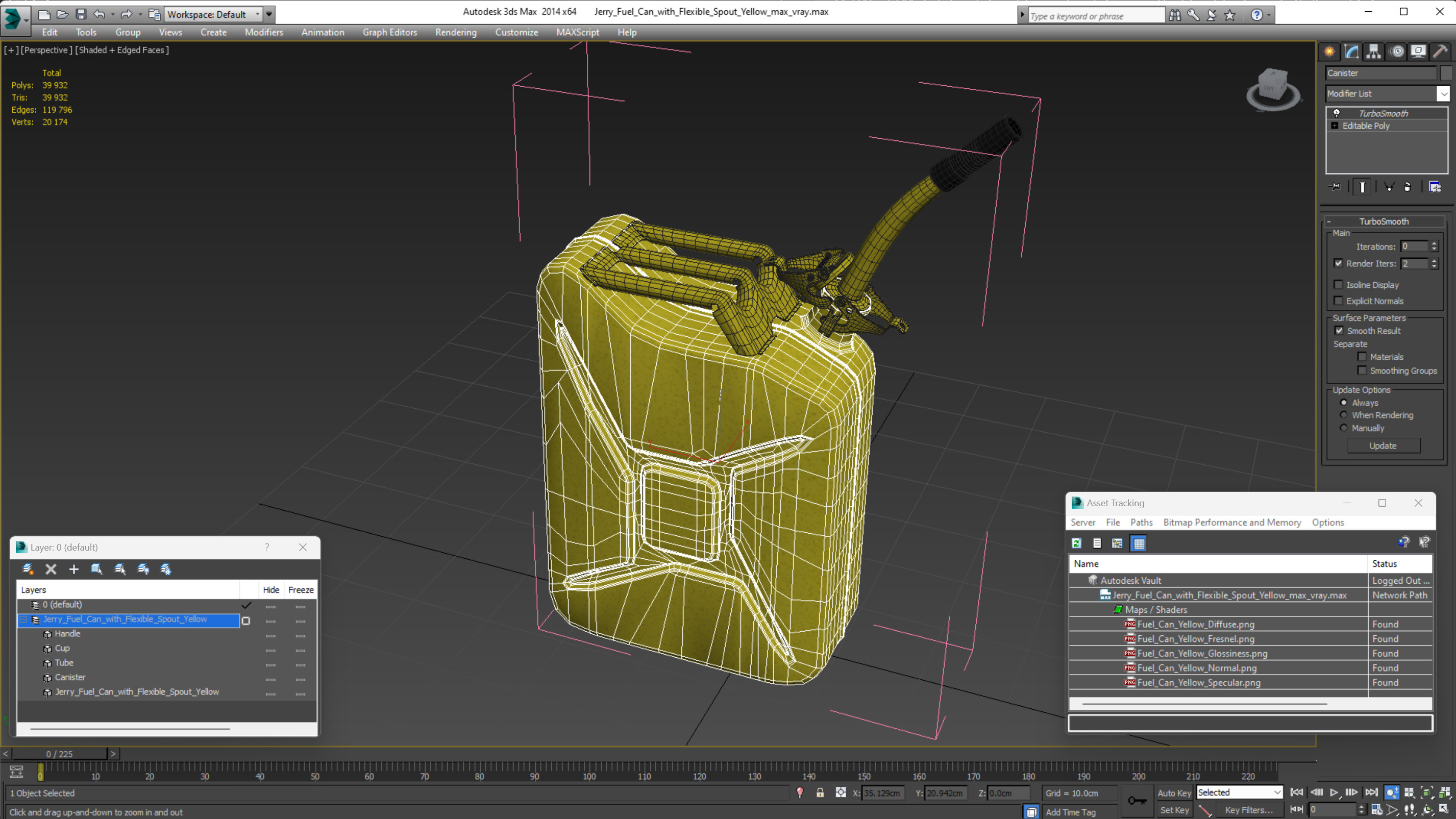Collapse the Jerry_Fuel_Can layer tree node
This screenshot has height=819, width=1456.
pos(23,619)
